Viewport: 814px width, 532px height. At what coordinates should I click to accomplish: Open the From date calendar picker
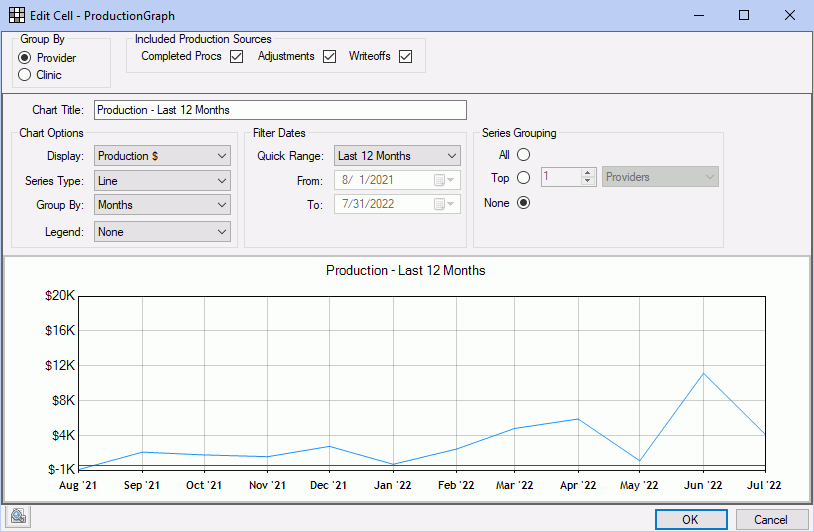[444, 181]
